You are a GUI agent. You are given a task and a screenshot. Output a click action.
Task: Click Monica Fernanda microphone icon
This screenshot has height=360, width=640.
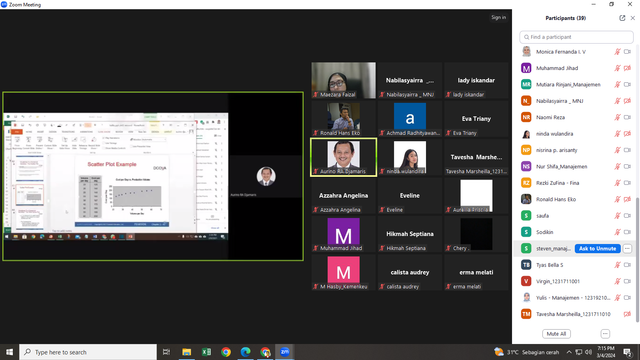click(x=618, y=52)
